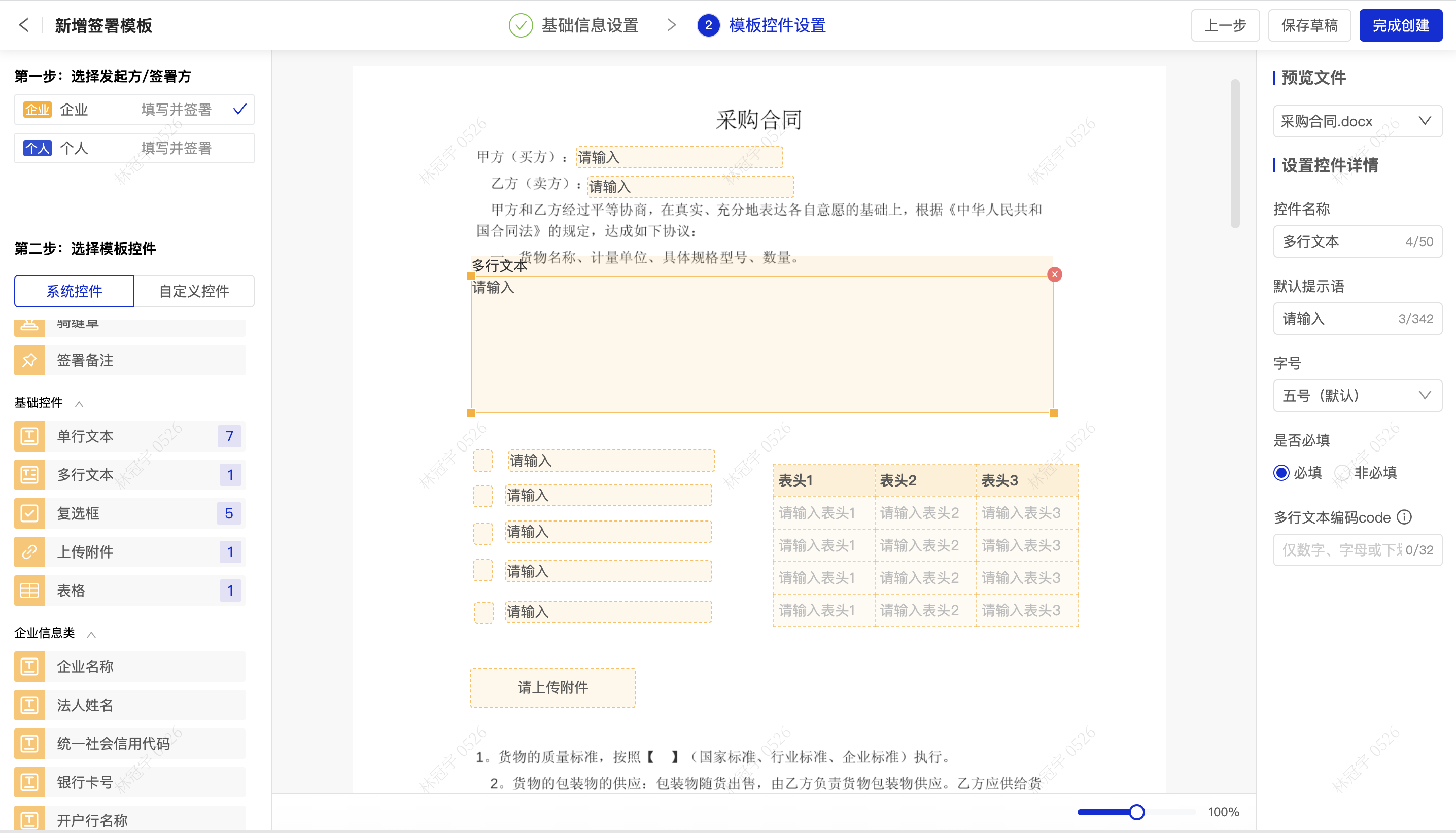This screenshot has height=833, width=1456.
Task: Click the 签署备注 pin icon
Action: click(29, 360)
